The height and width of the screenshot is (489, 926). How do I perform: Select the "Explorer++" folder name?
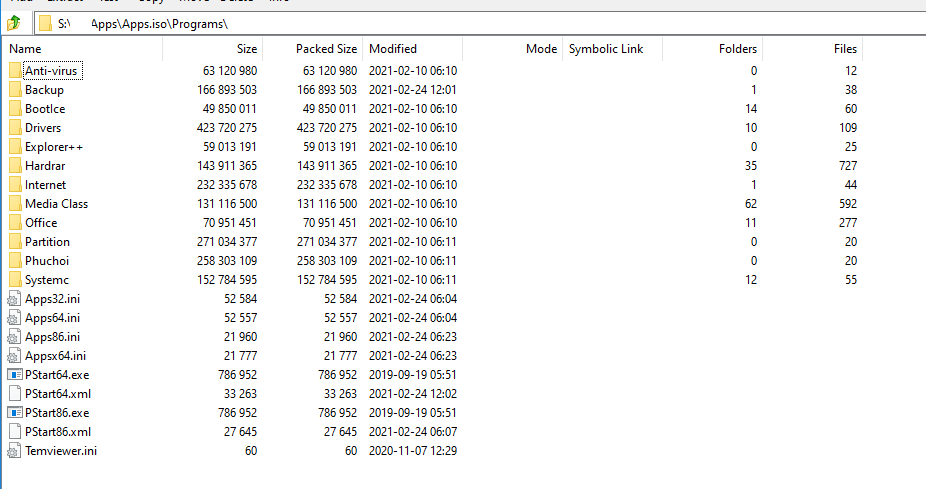[x=54, y=146]
